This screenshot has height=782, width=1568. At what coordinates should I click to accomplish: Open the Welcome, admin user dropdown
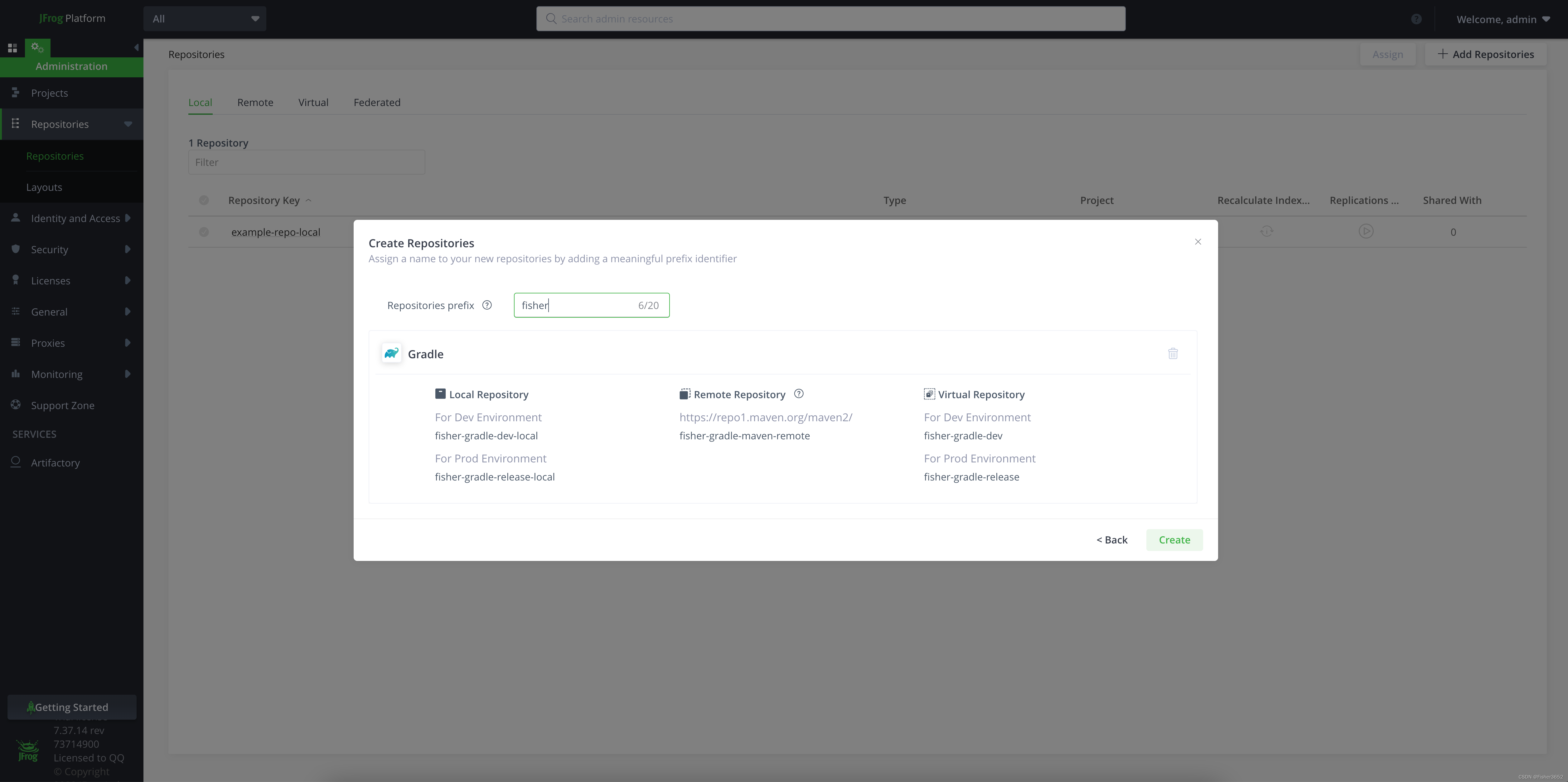(x=1502, y=19)
